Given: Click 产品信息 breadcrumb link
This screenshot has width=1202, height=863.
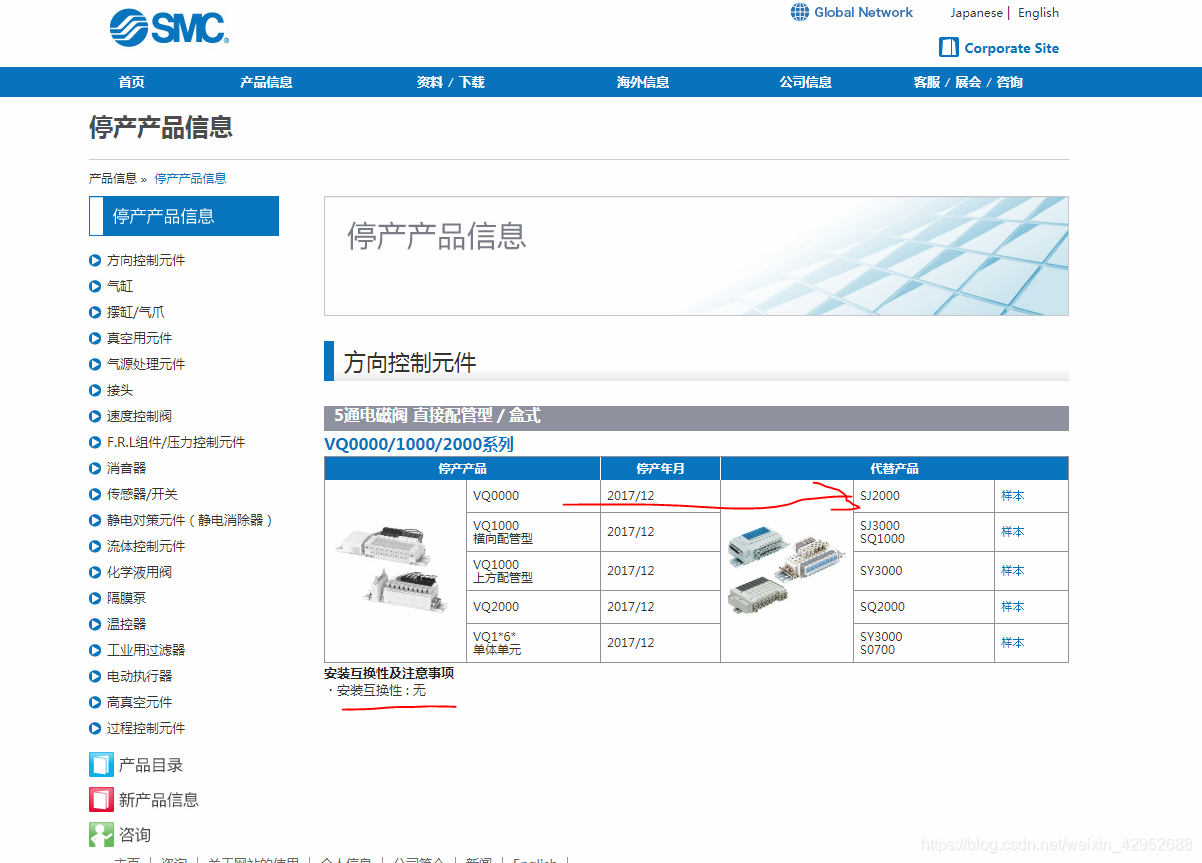Looking at the screenshot, I should [x=113, y=178].
